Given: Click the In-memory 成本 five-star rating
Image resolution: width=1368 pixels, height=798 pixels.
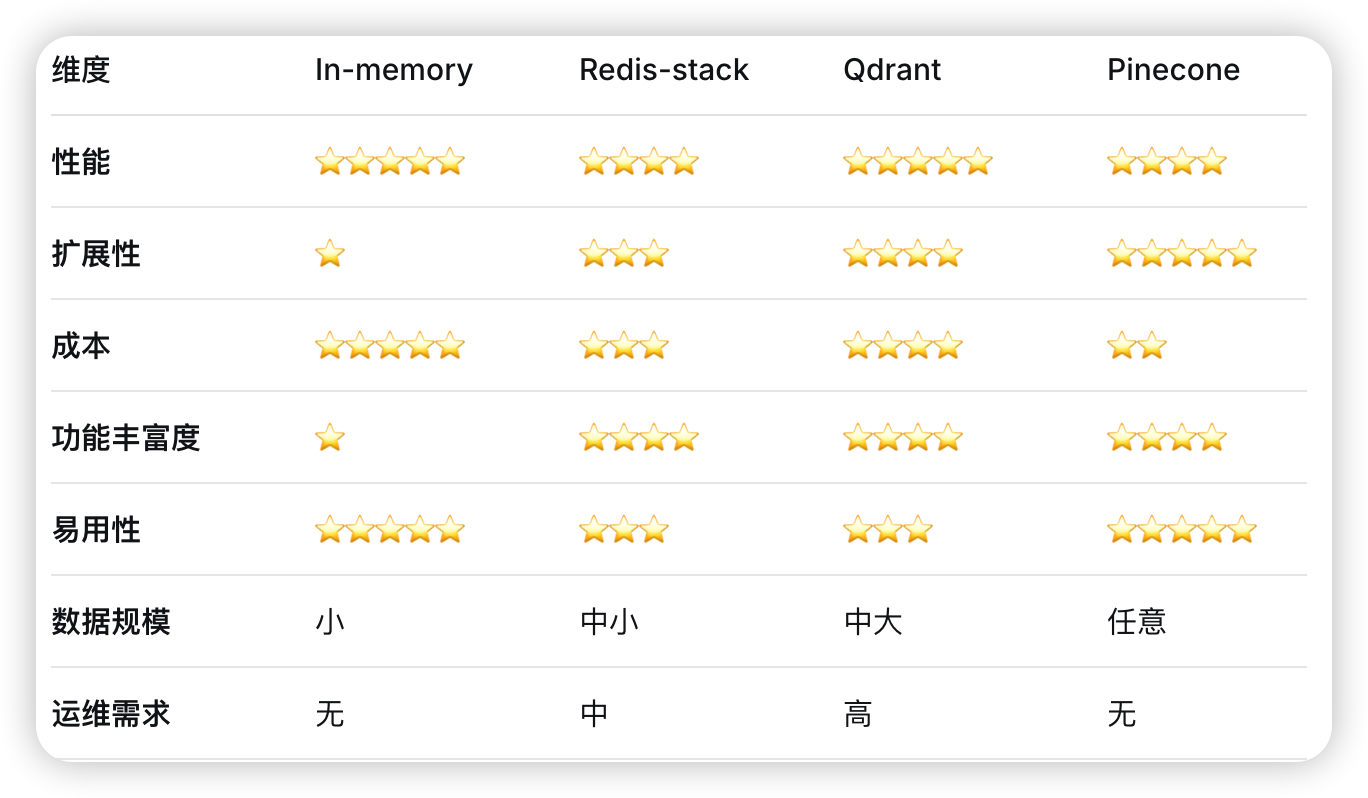Looking at the screenshot, I should [x=390, y=346].
